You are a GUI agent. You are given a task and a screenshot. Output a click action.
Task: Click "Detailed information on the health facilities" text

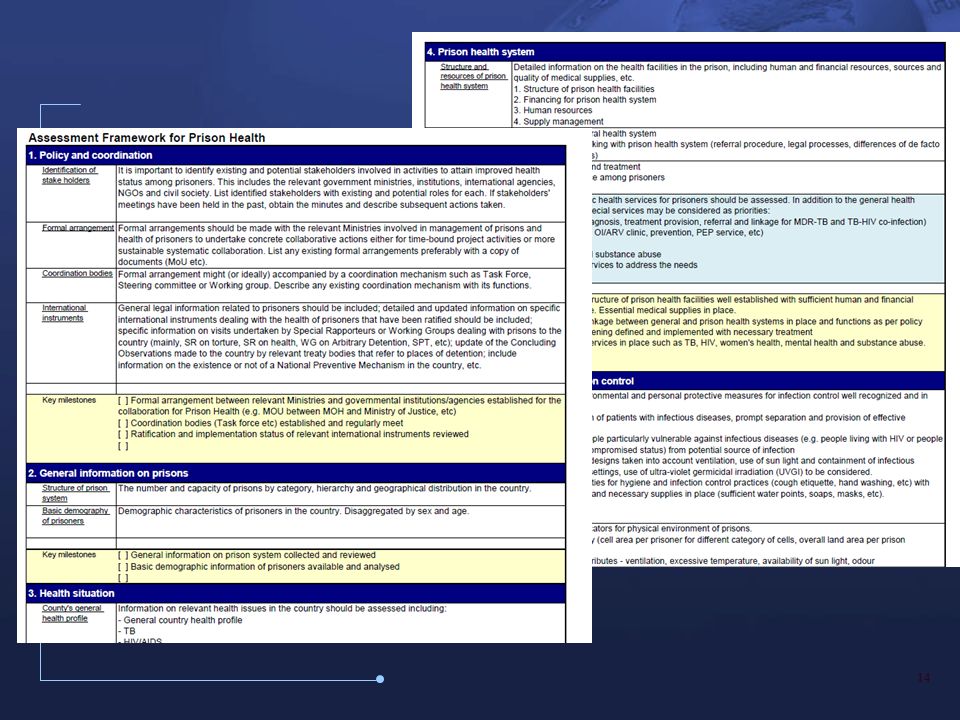[x=727, y=72]
